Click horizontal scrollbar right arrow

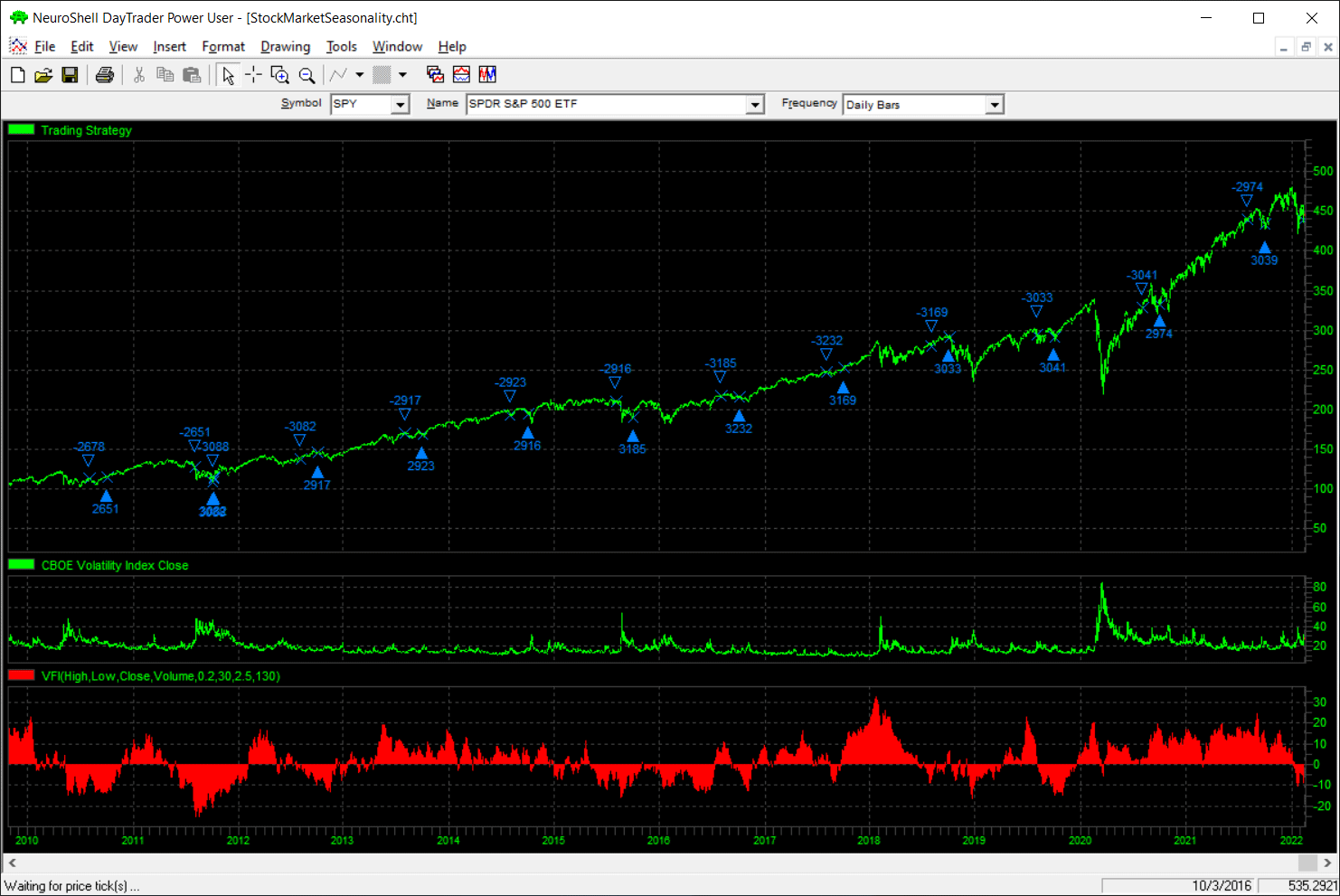(1327, 863)
